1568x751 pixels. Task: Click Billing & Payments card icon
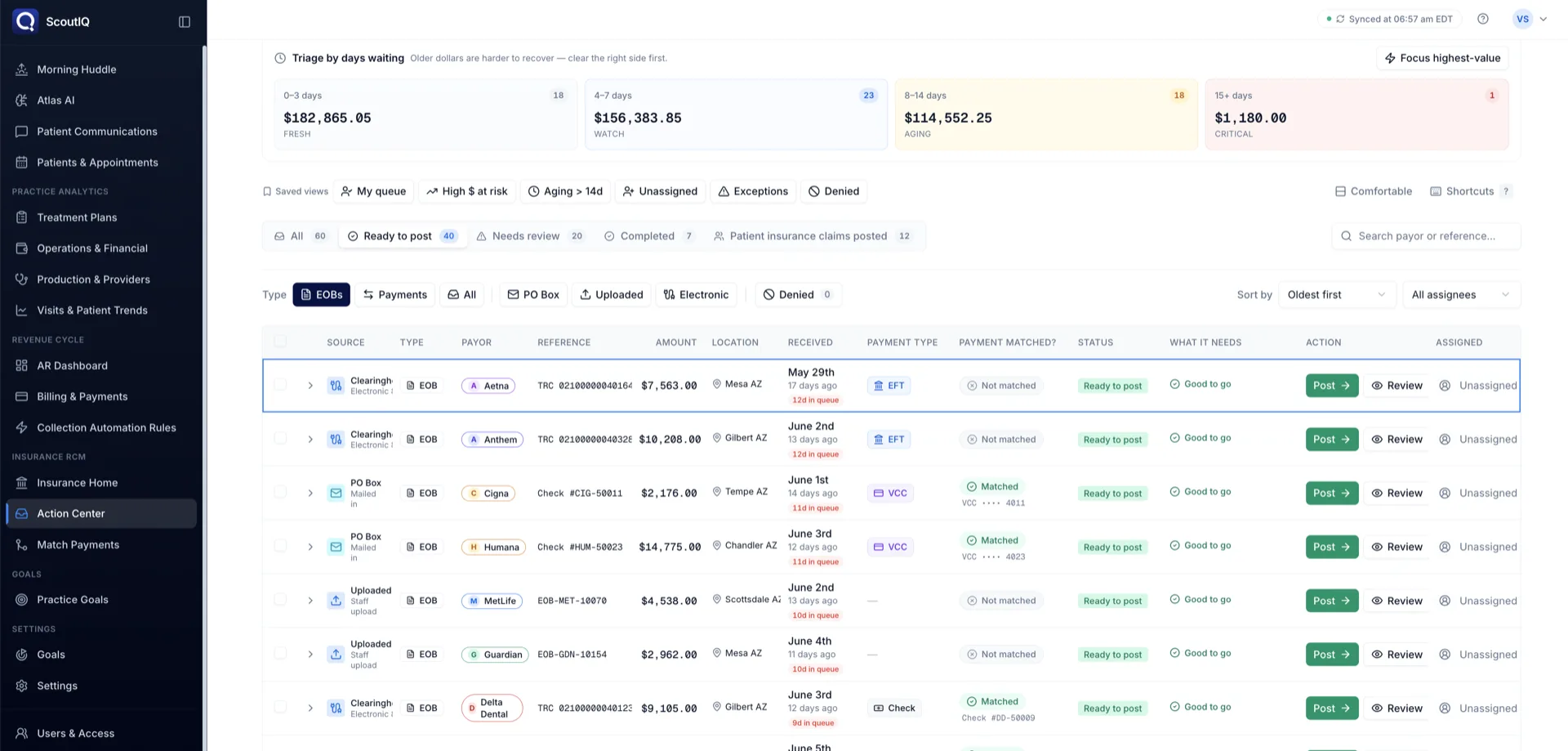coord(22,396)
